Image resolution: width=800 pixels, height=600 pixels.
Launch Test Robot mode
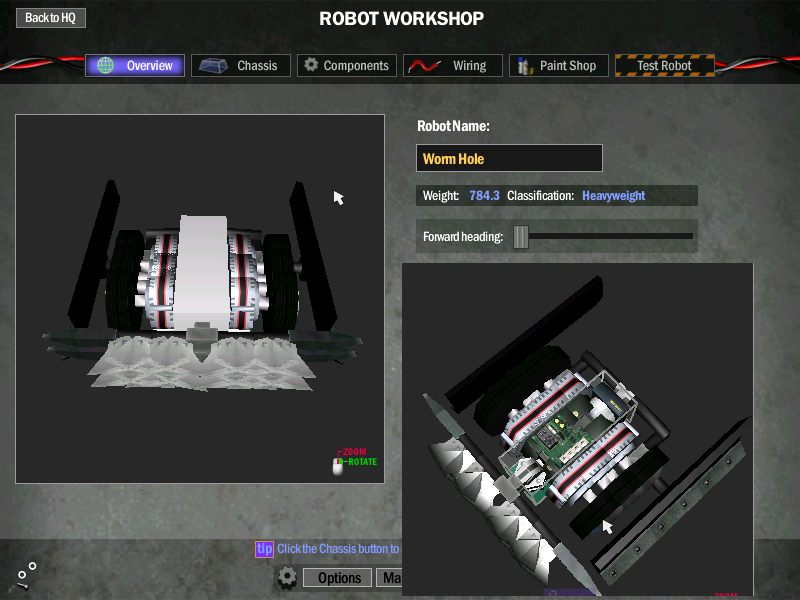(665, 65)
